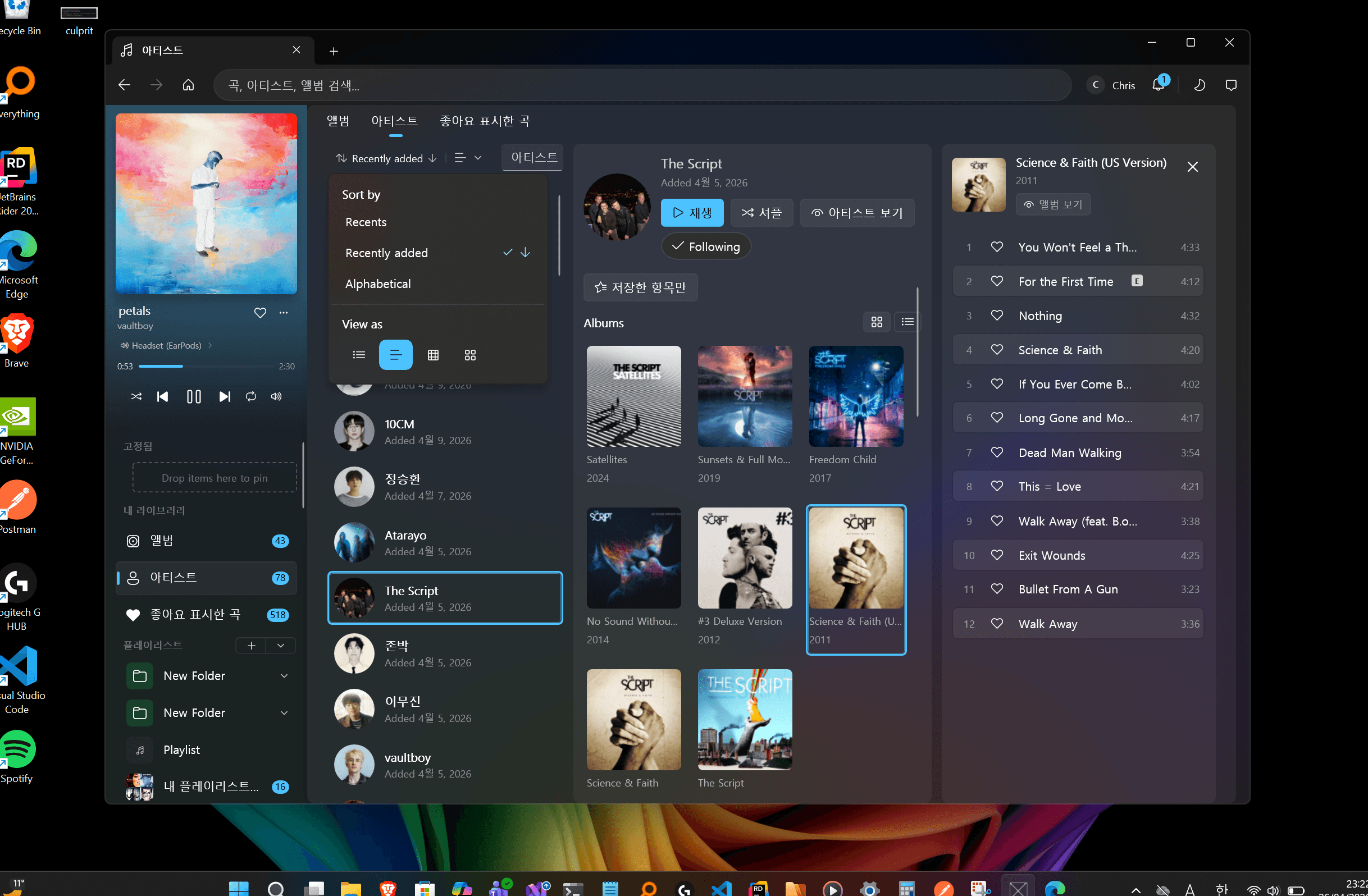Expand the second New Folder

point(284,712)
